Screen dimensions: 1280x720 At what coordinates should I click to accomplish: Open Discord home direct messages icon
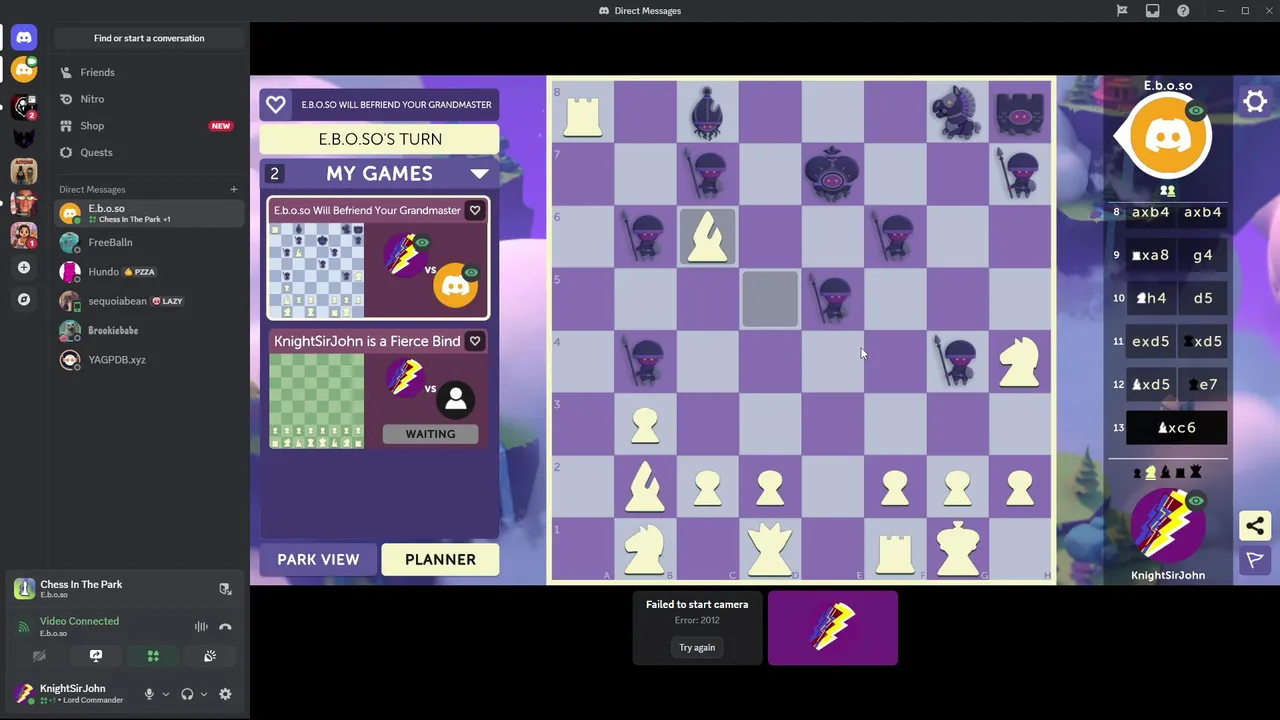coord(24,38)
